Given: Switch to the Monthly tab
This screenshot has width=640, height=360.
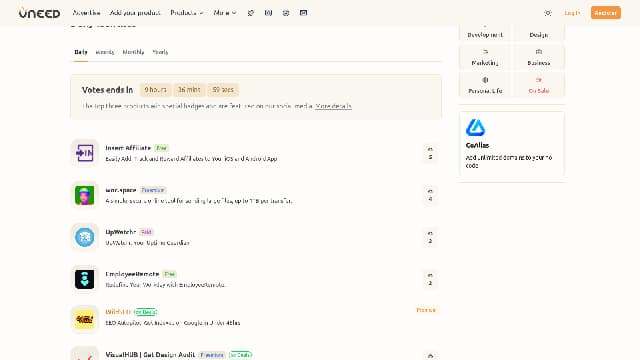Looking at the screenshot, I should click(133, 52).
